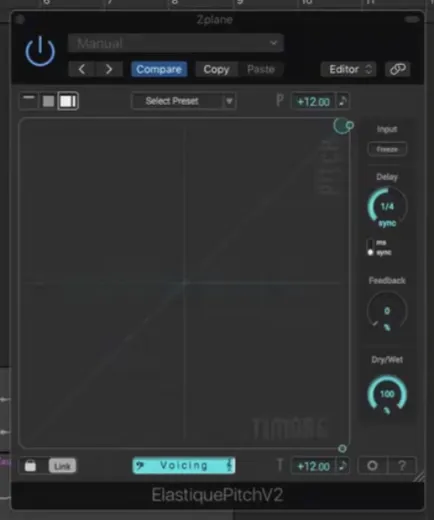Click the question mark help icon
Viewport: 434px width, 520px height.
point(402,465)
